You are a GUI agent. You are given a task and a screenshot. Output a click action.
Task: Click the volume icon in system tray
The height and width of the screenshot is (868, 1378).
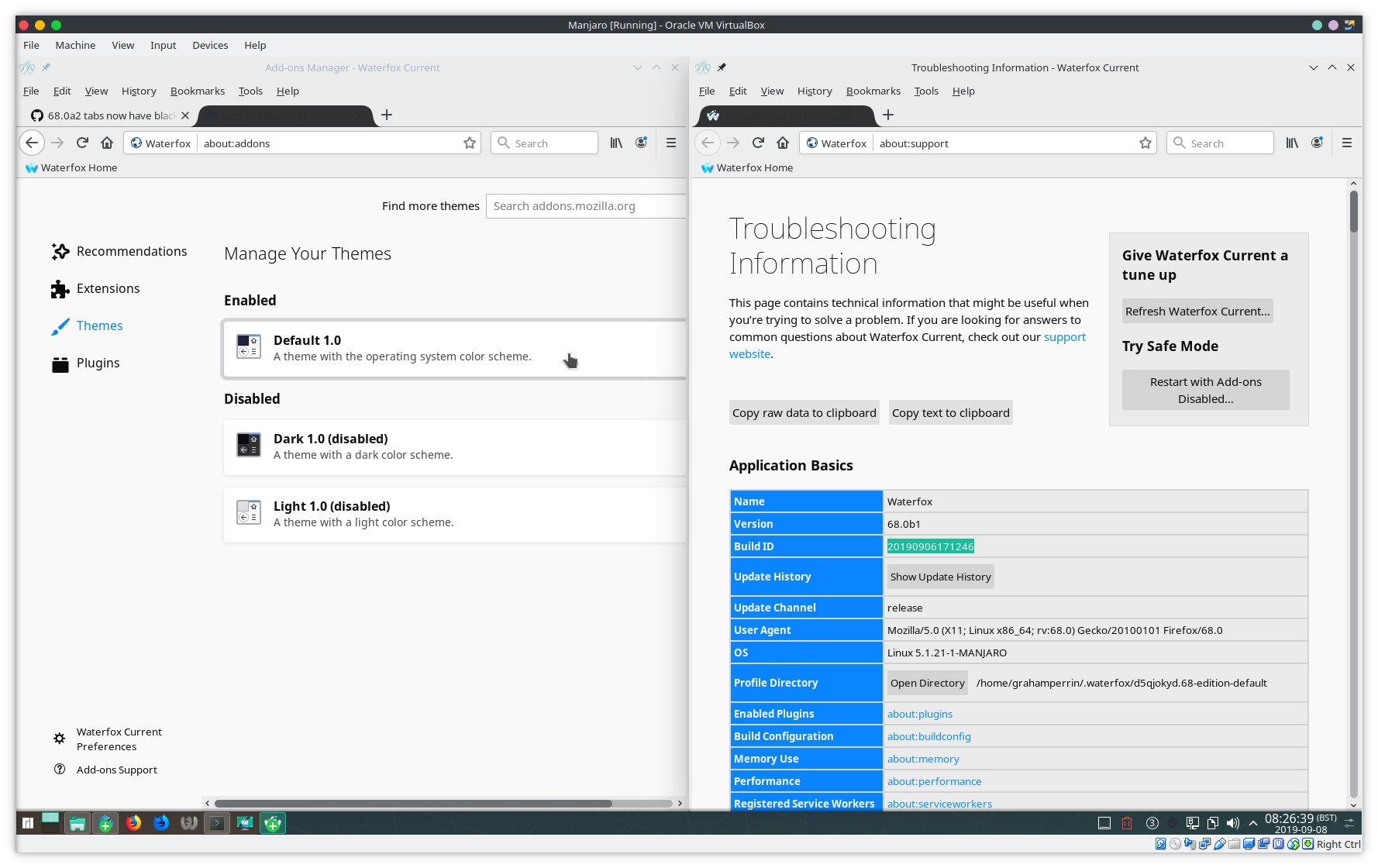[1232, 823]
